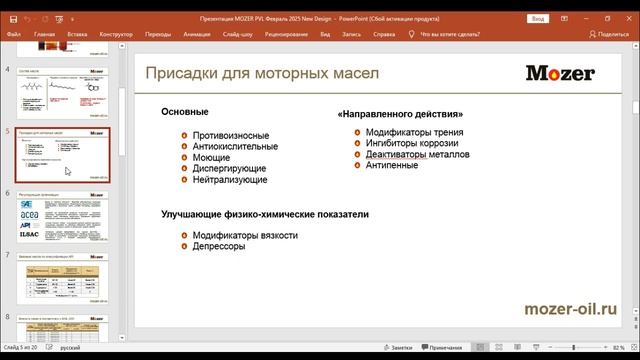640x360 pixels.
Task: Click the 'русский' language indicator
Action: click(x=70, y=348)
